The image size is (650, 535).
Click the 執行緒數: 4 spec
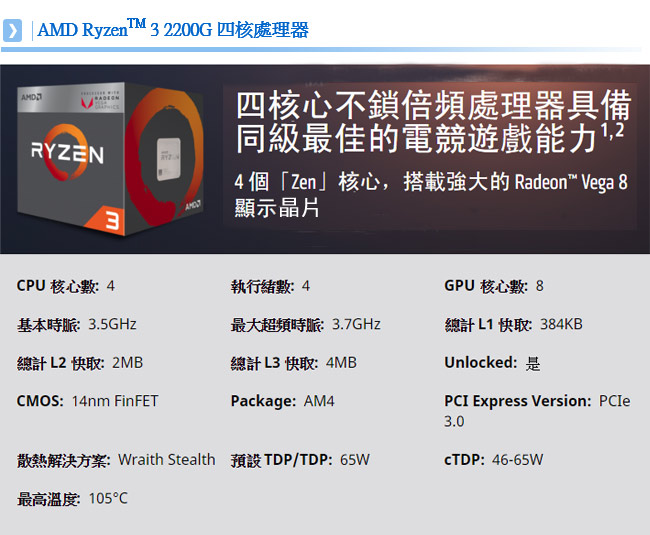click(270, 286)
